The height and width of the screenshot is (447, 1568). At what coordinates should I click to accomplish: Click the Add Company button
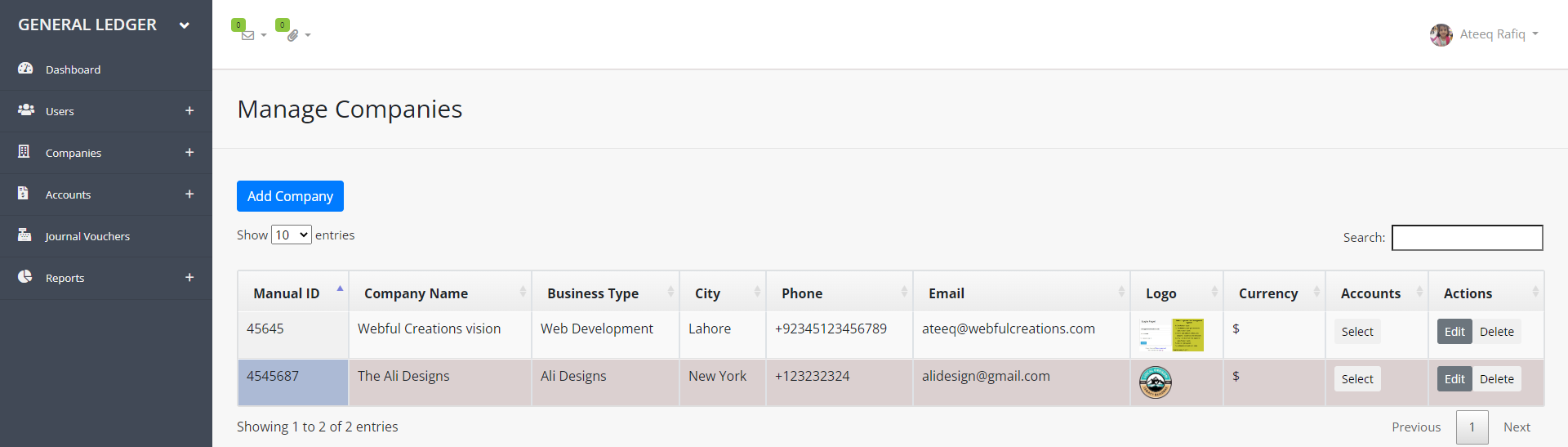(290, 196)
